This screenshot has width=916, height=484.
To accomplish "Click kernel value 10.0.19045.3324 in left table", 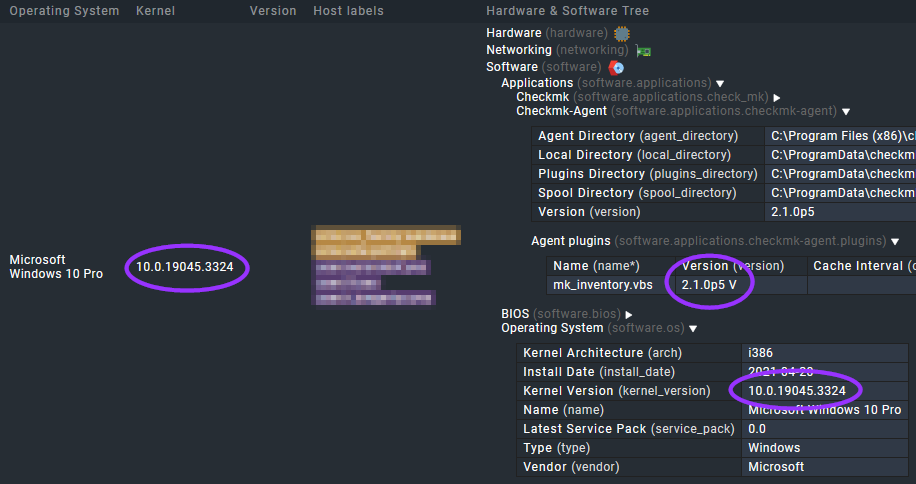I will (185, 267).
